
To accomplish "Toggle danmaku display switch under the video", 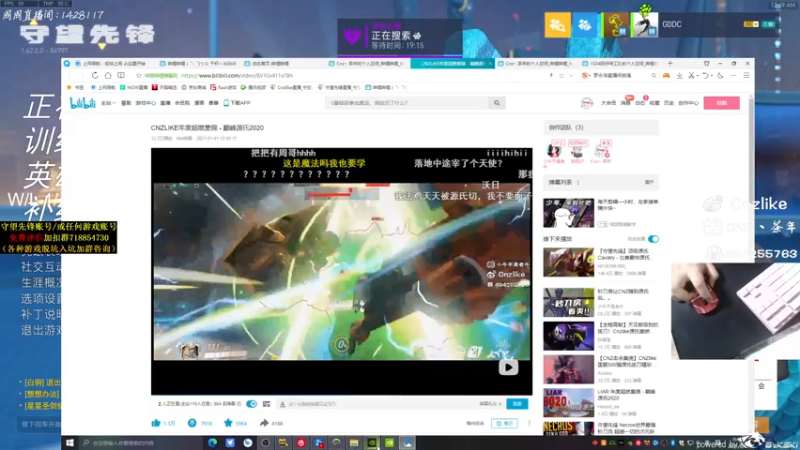I will [x=252, y=404].
